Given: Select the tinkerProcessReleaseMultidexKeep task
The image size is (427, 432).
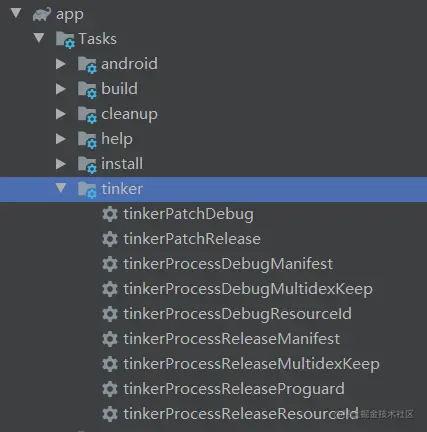Looking at the screenshot, I should click(x=251, y=364).
